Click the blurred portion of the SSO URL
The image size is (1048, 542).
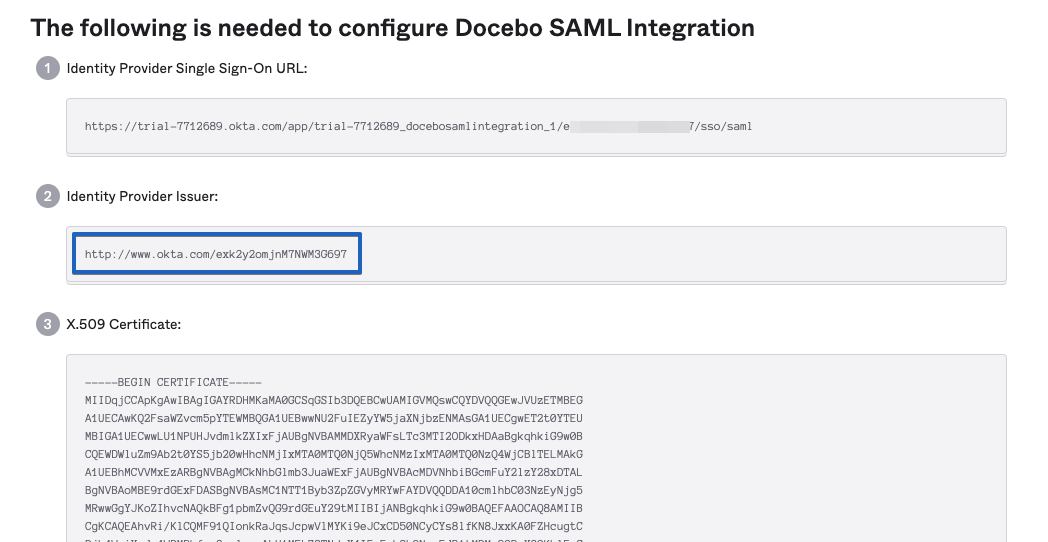(x=628, y=127)
